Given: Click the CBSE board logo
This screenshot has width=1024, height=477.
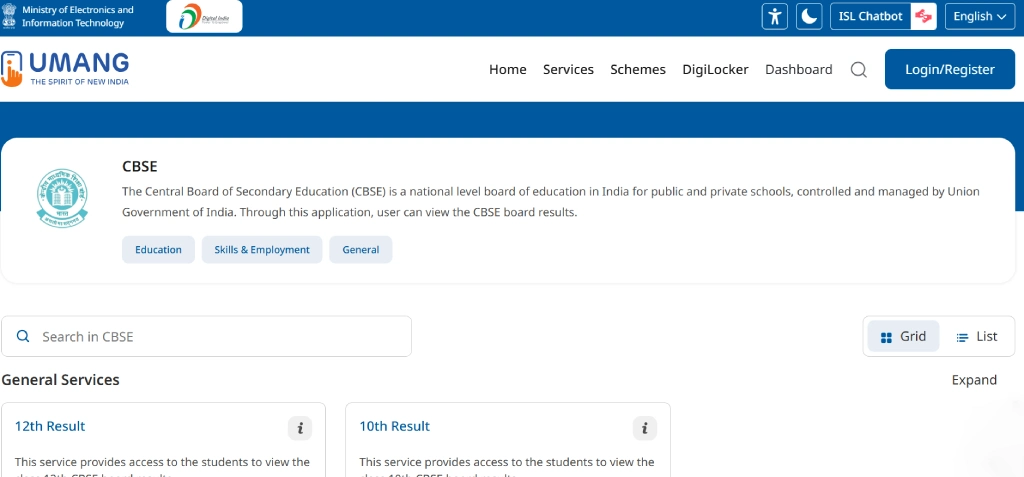Looking at the screenshot, I should (62, 198).
